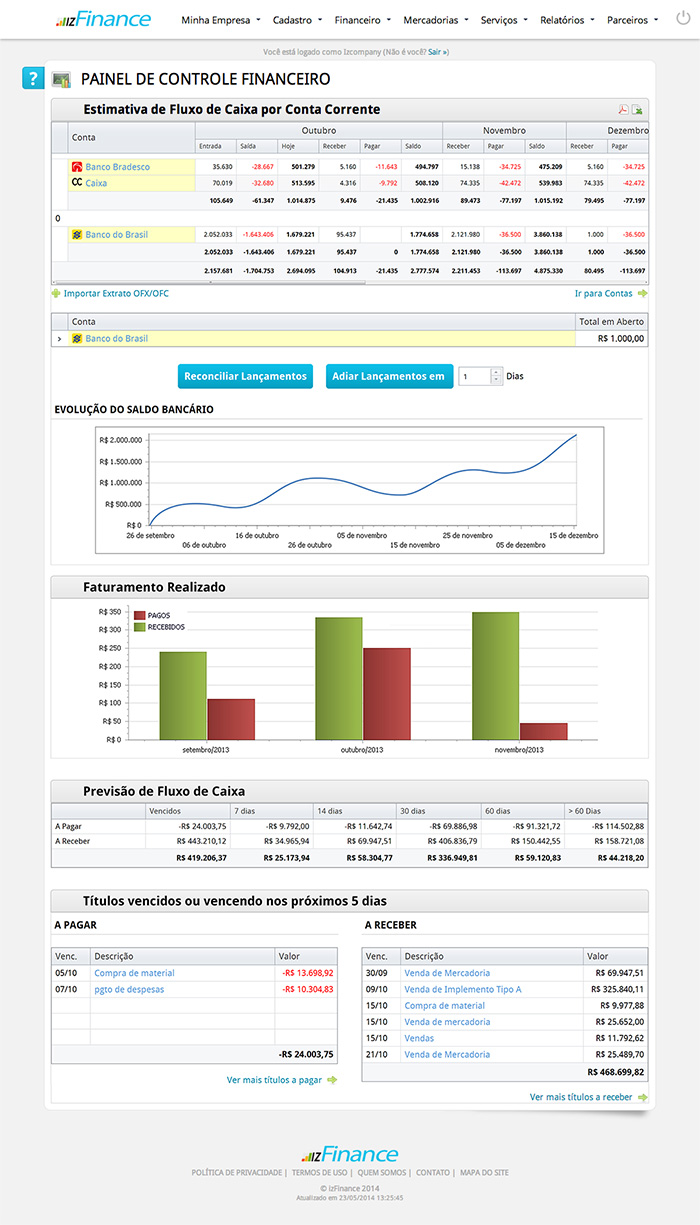Viewport: 700px width, 1225px height.
Task: Click the power logout icon
Action: [x=683, y=18]
